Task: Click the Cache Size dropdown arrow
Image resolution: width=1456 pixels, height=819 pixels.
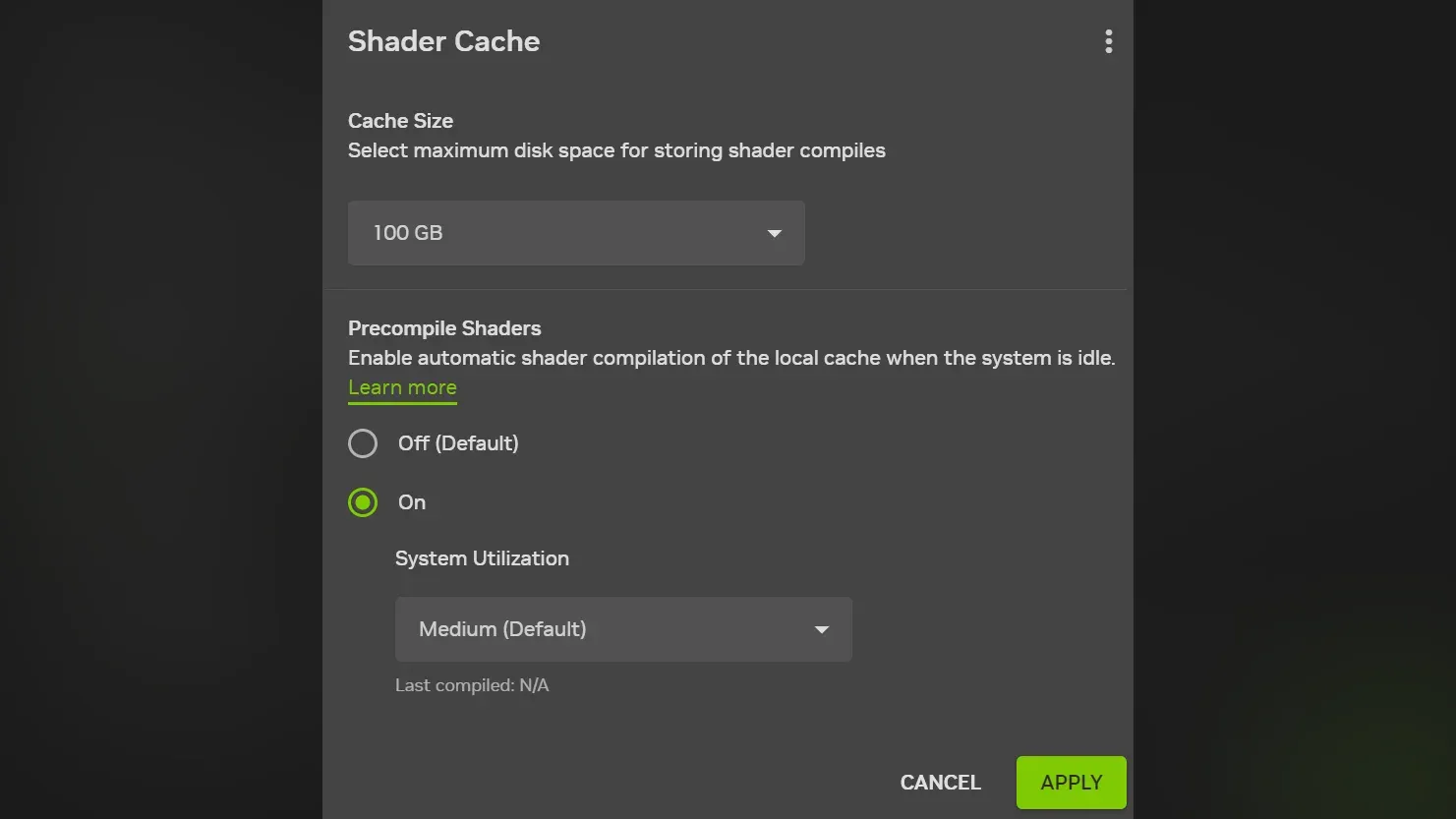Action: tap(775, 234)
